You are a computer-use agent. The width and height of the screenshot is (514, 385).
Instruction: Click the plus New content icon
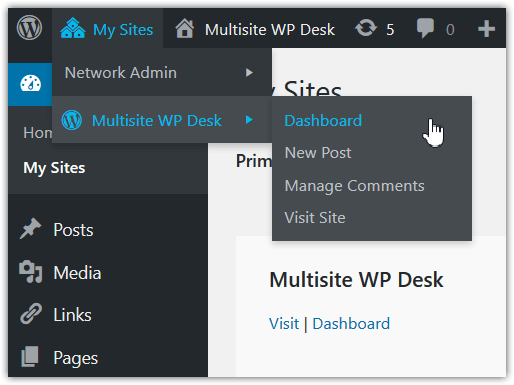[x=486, y=29]
